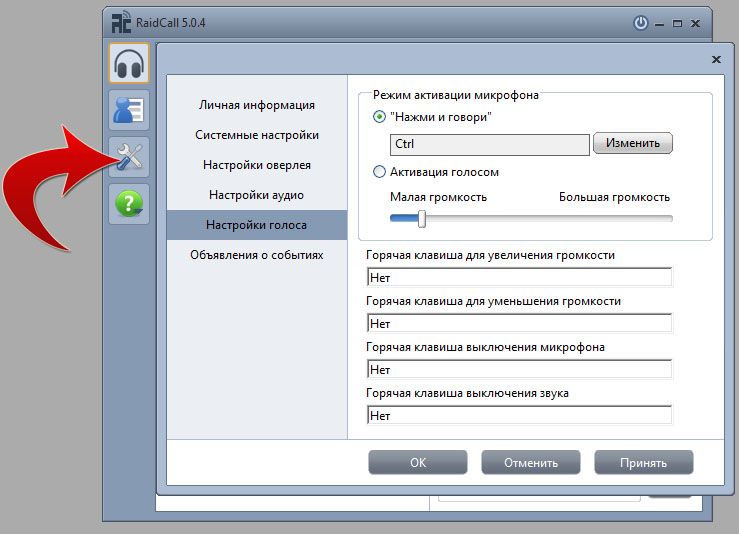Confirm settings with the OK button

pyautogui.click(x=418, y=462)
